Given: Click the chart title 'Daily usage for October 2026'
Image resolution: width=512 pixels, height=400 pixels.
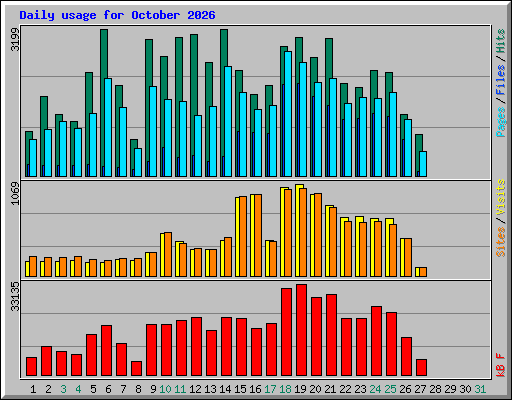Looking at the screenshot, I should (x=117, y=15).
